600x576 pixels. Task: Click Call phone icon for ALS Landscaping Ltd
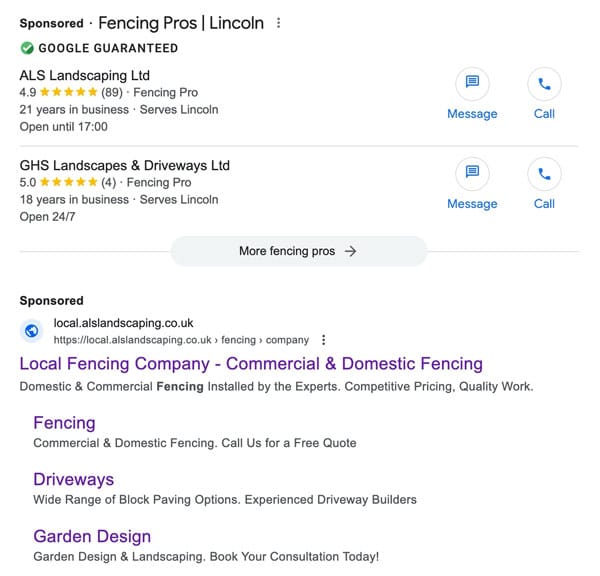(x=544, y=84)
